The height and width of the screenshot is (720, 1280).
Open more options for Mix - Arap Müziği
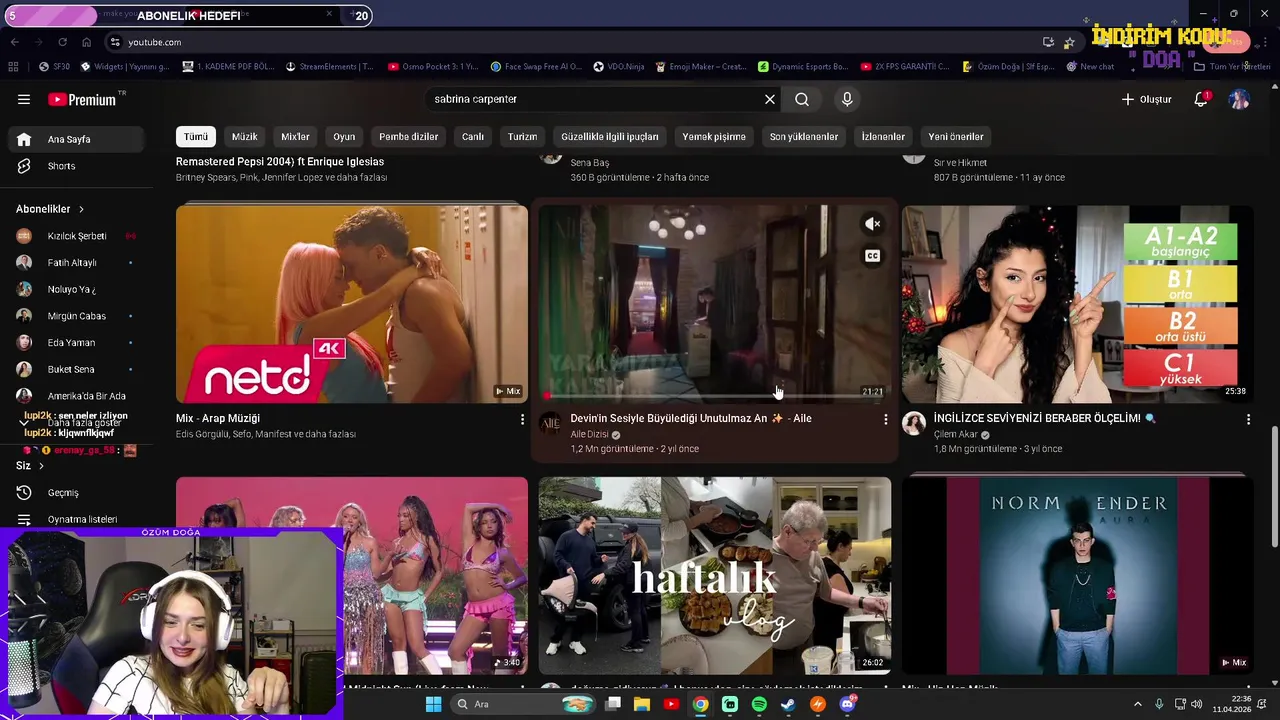coord(522,420)
